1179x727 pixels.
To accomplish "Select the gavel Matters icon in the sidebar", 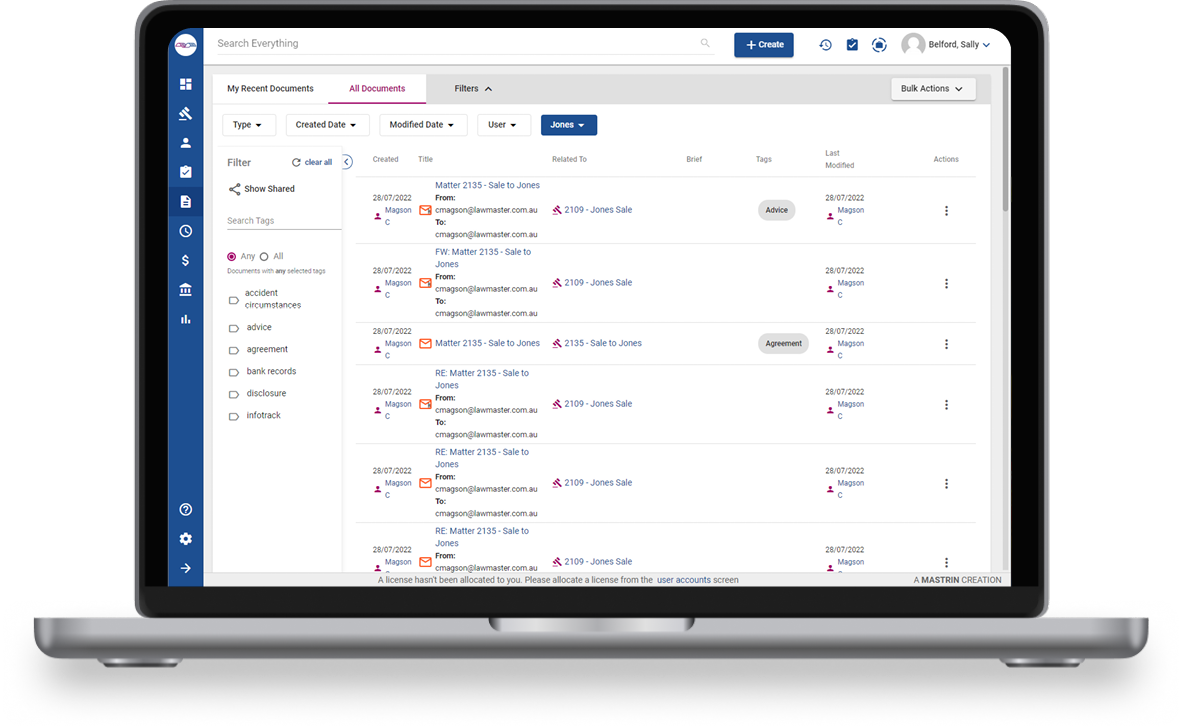I will [x=185, y=113].
